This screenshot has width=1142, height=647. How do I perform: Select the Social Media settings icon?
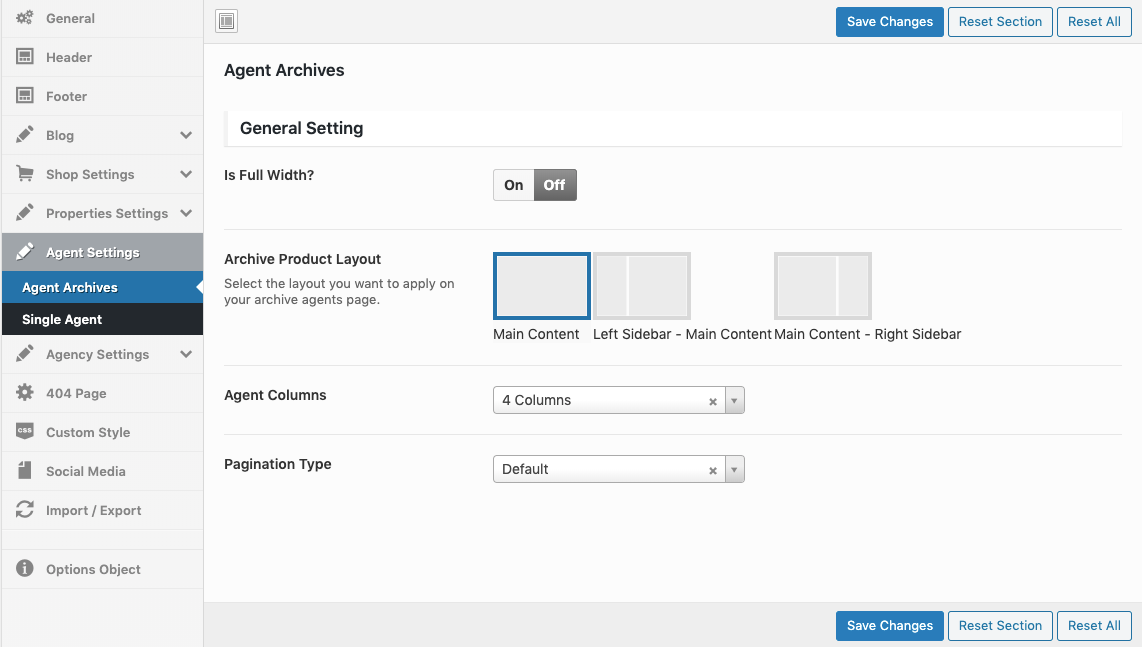(x=24, y=471)
